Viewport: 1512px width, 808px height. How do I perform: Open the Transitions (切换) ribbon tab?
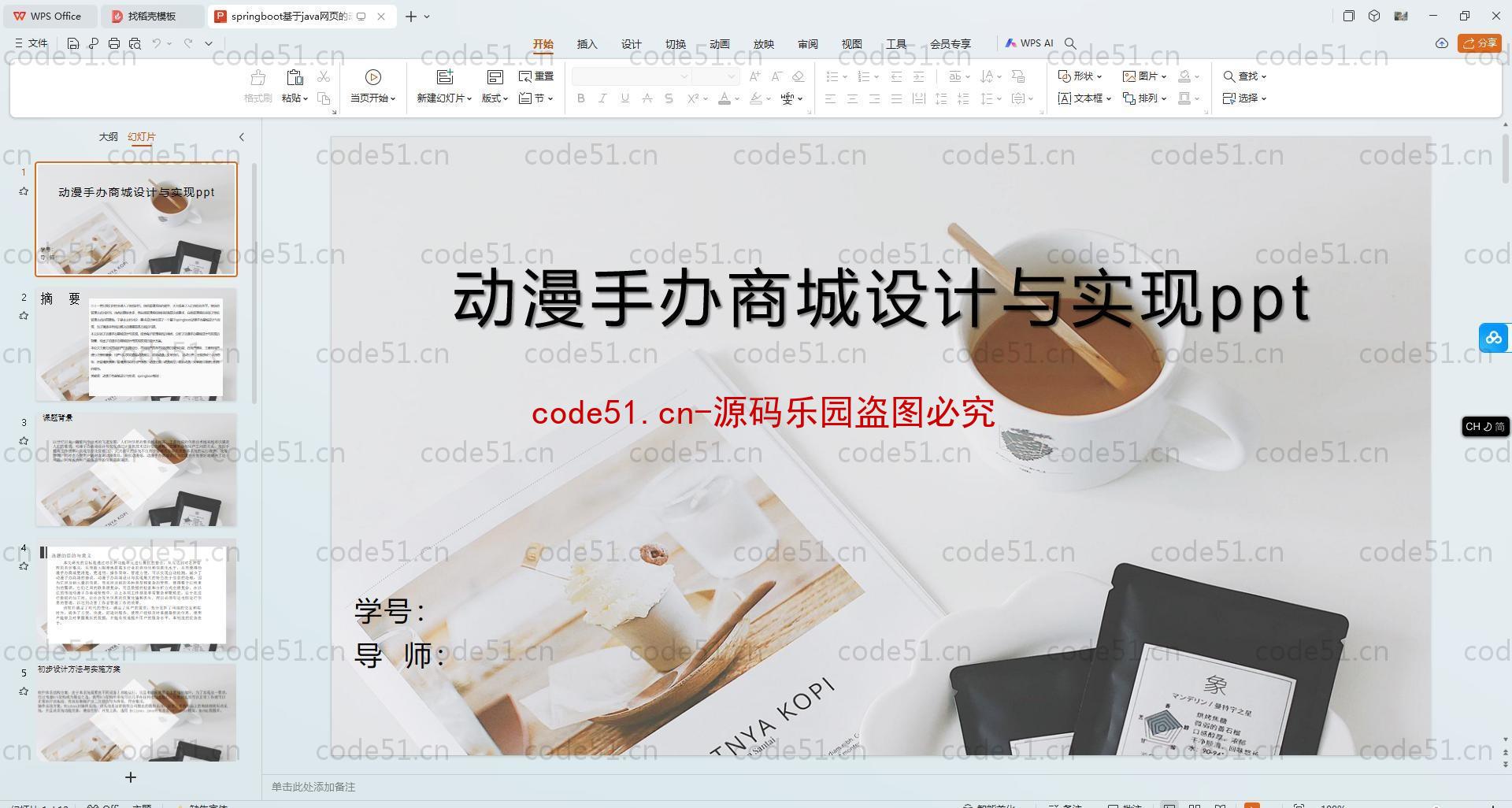click(x=676, y=44)
